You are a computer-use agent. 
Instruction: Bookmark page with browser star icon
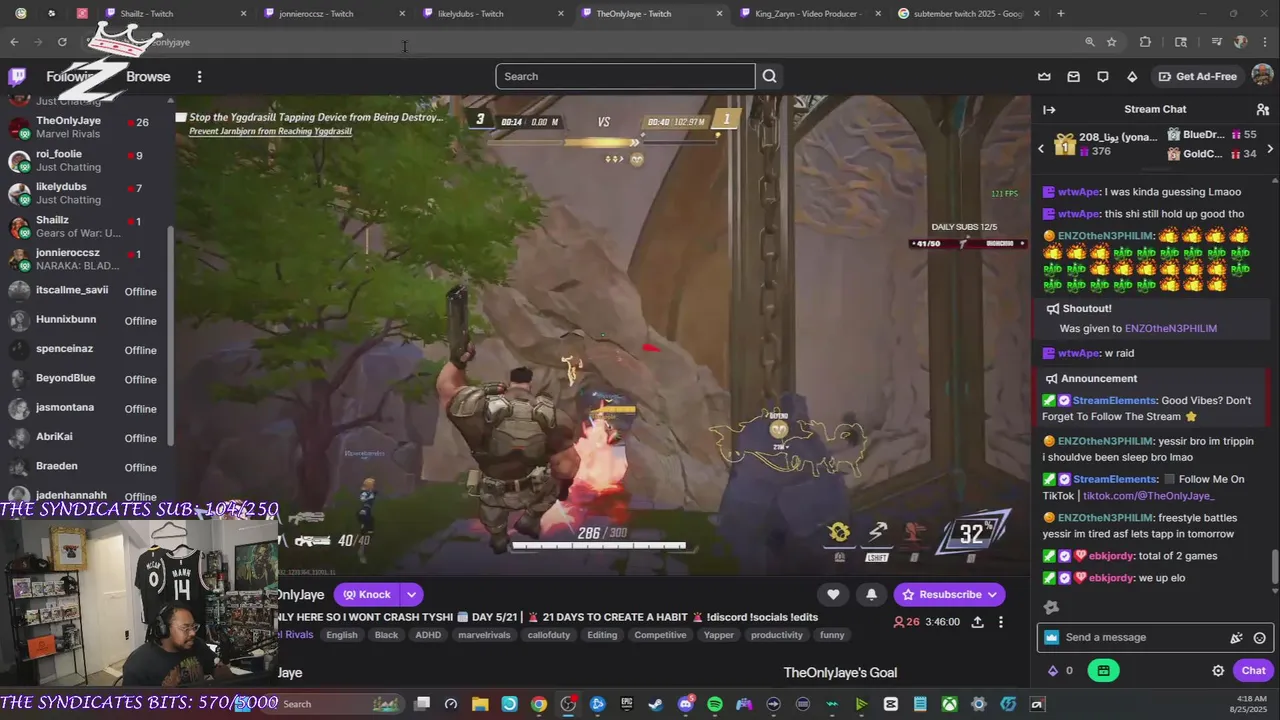pos(1111,42)
